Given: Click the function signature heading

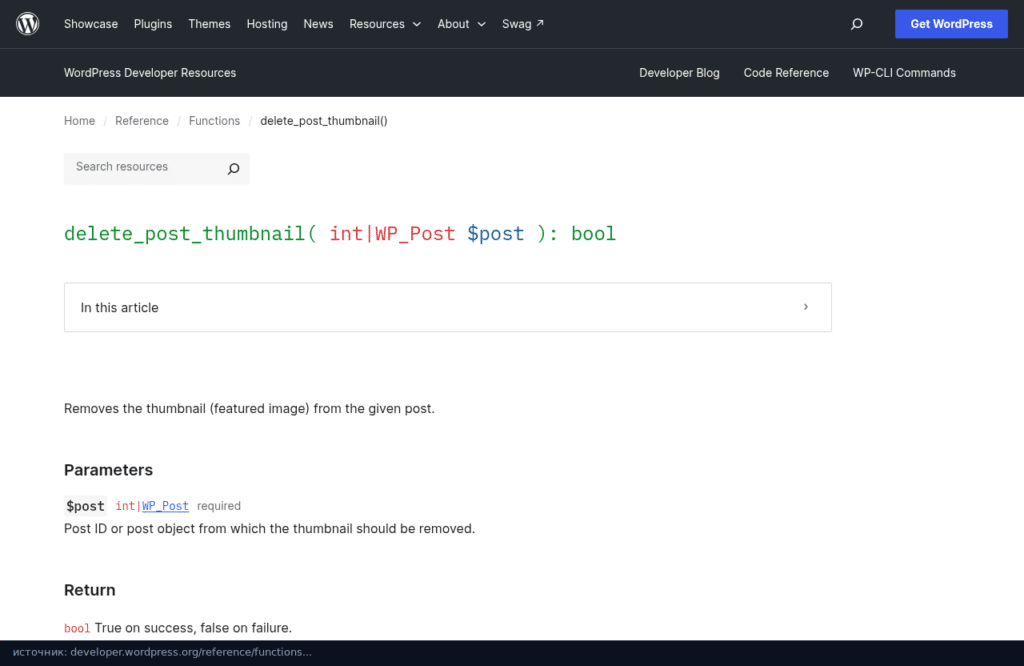Looking at the screenshot, I should [340, 234].
